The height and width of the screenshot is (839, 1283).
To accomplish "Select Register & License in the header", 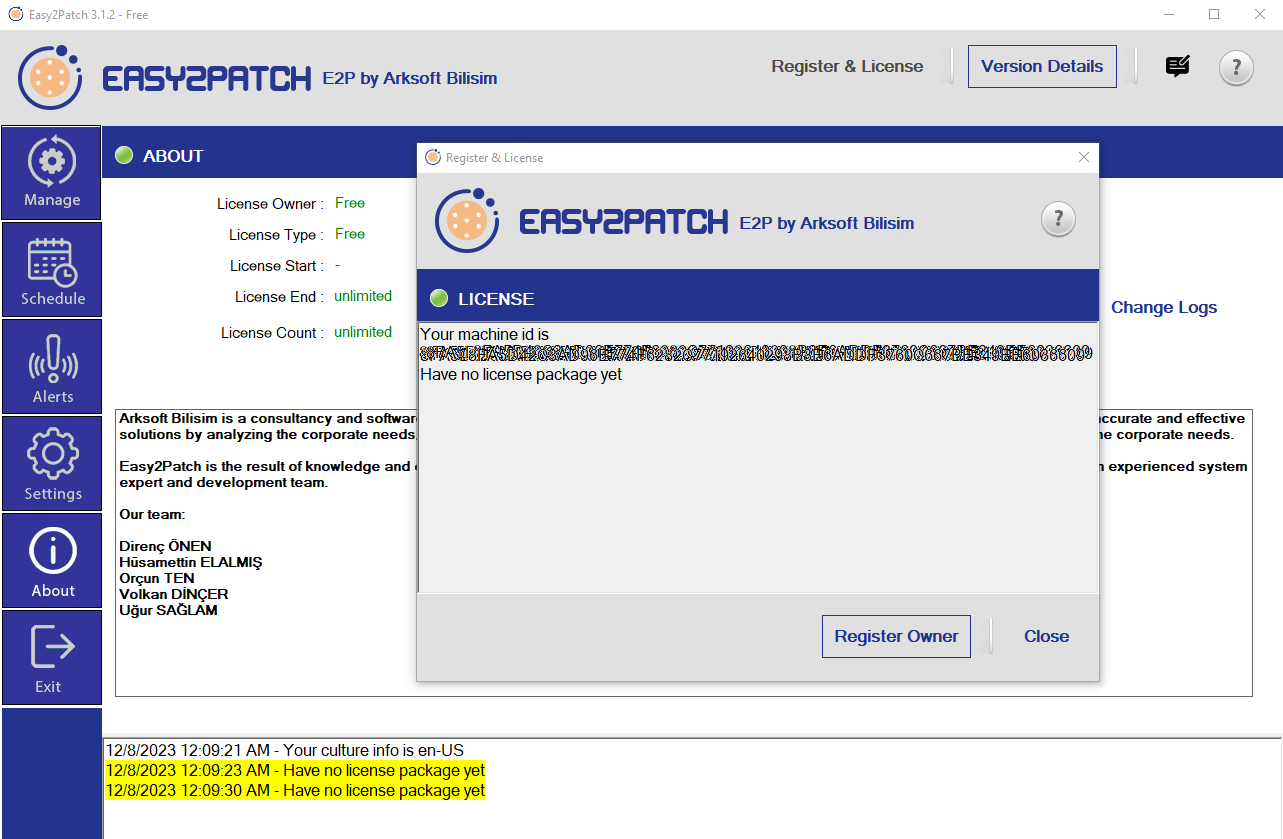I will (847, 66).
